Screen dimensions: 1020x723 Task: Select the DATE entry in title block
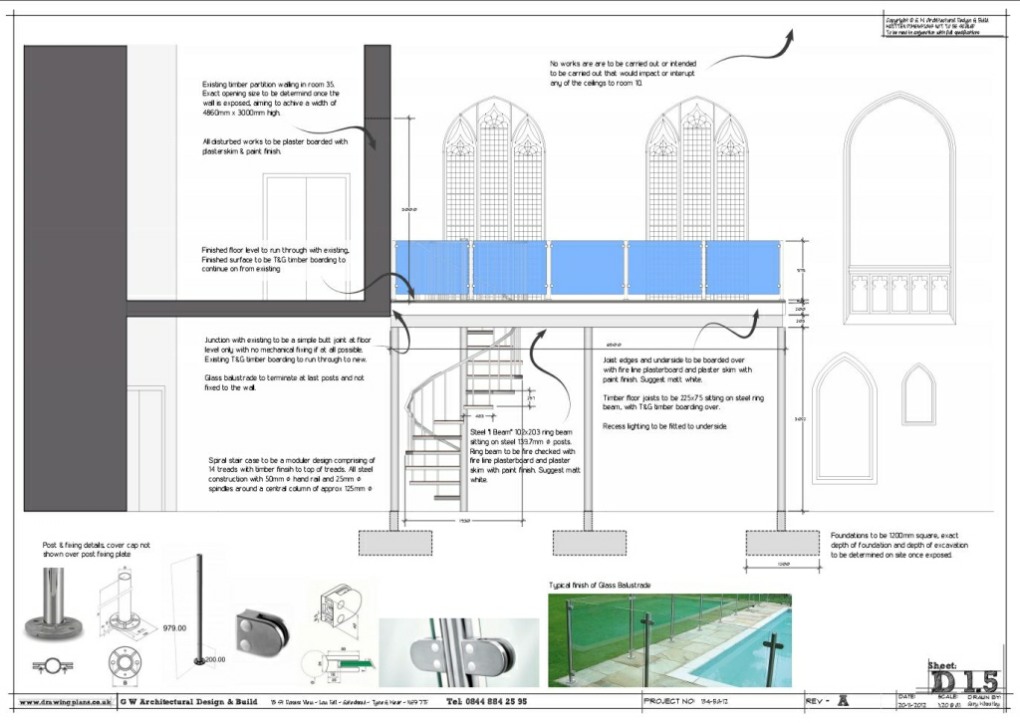912,701
